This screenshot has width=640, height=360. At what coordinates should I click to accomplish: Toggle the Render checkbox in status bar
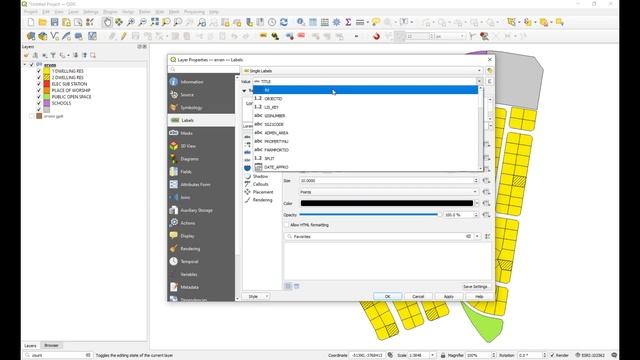[552, 355]
